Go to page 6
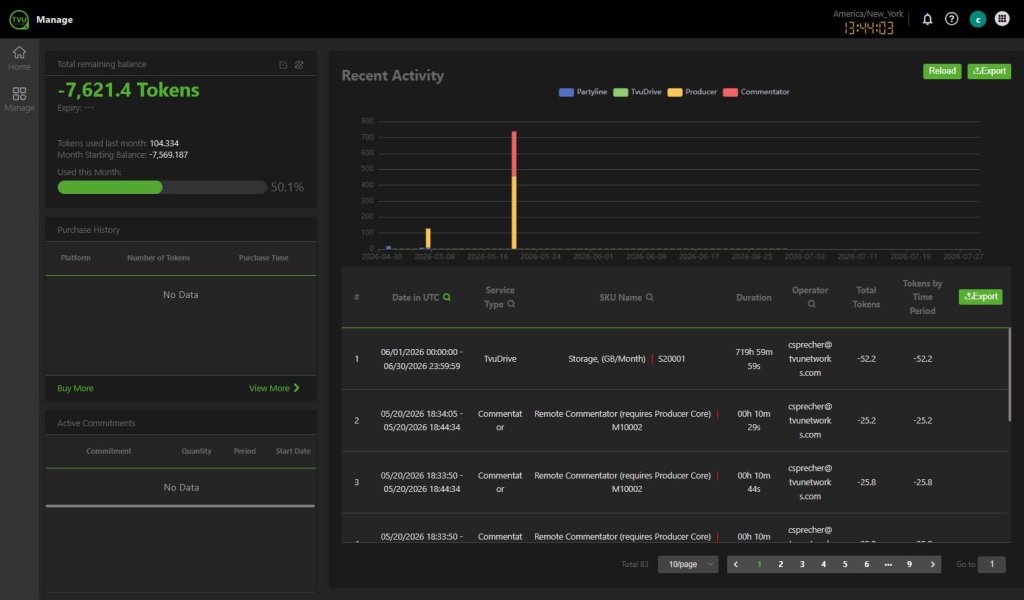Viewport: 1024px width, 600px height. tap(867, 564)
